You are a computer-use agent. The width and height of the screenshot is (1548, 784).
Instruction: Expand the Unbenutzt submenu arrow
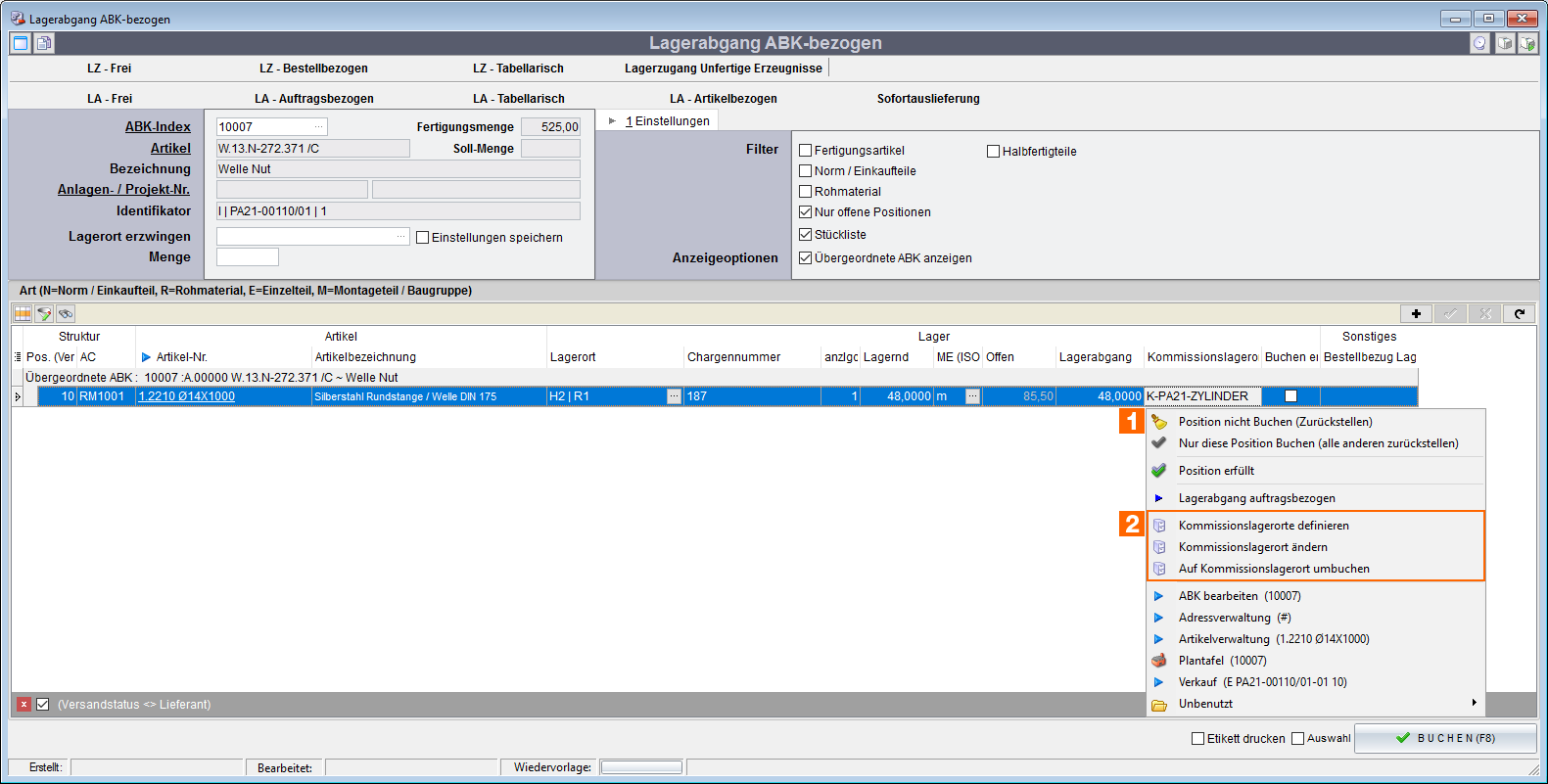(1474, 703)
